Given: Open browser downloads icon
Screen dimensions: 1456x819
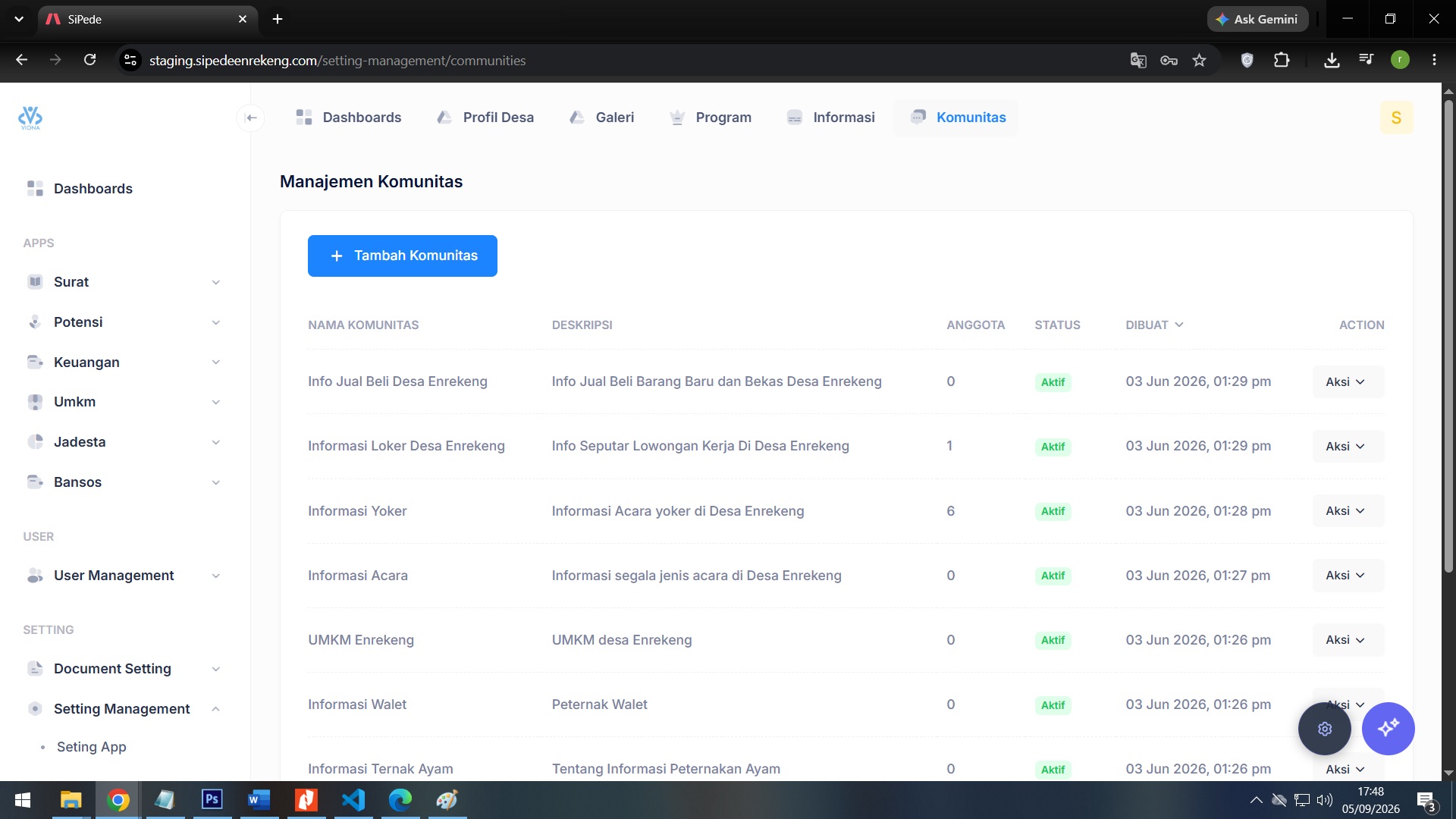Looking at the screenshot, I should point(1332,61).
